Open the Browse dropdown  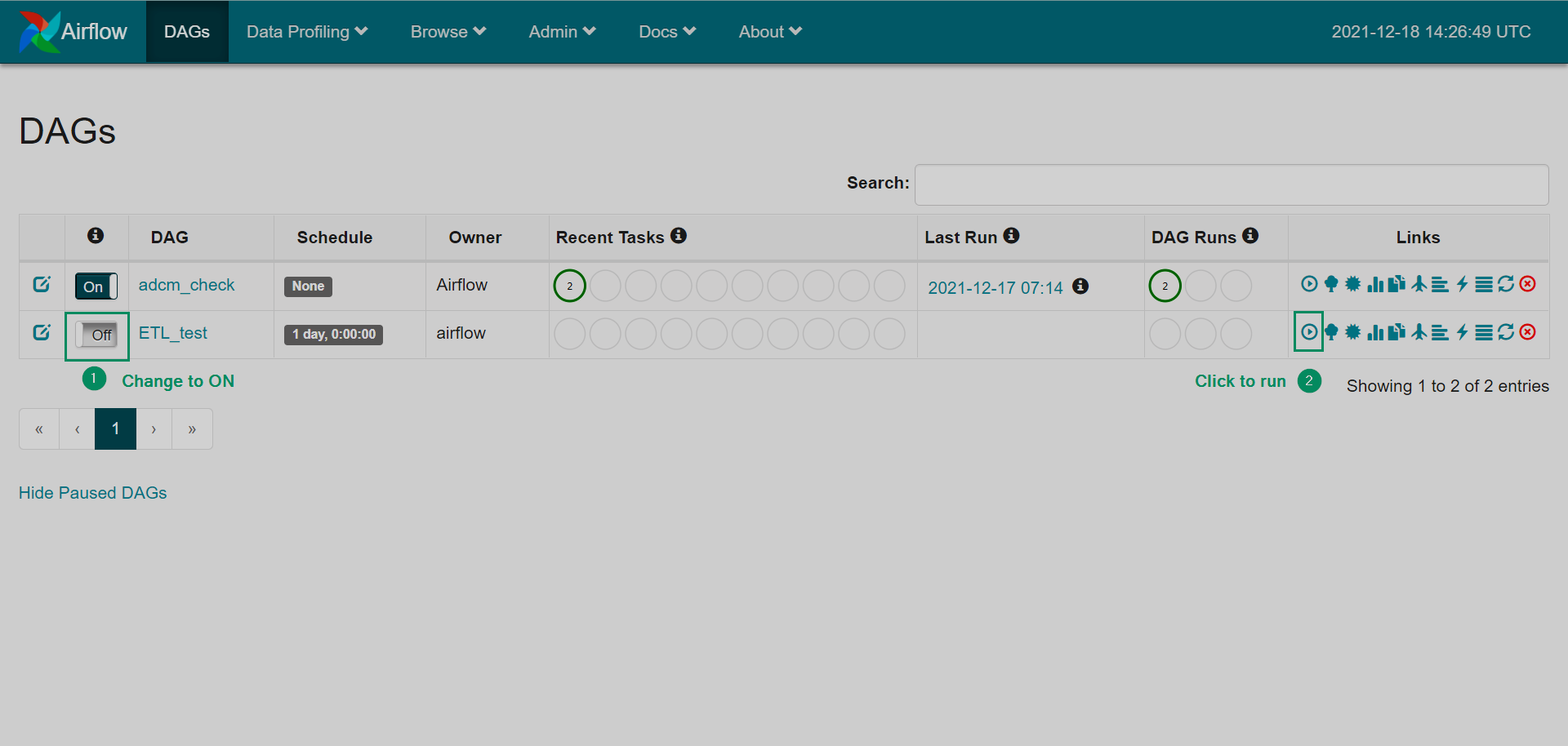(x=448, y=32)
